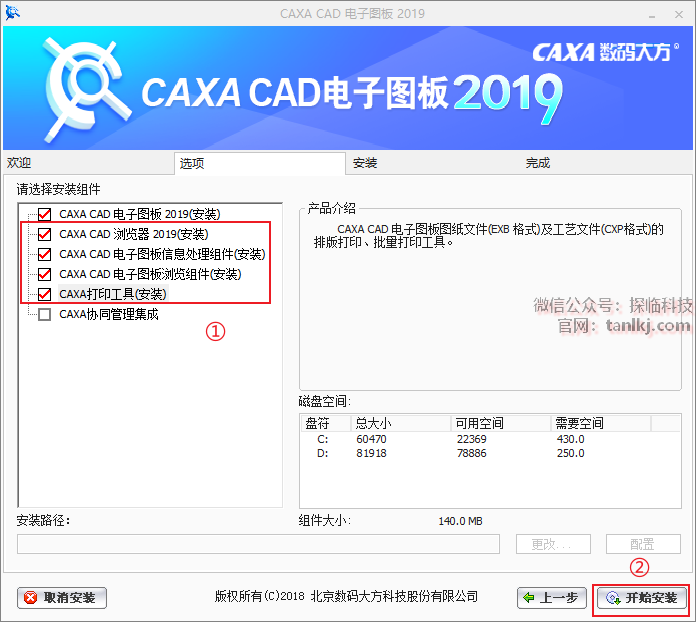Click the 78886 available space value
Screen dimensions: 696x622
coord(472,453)
